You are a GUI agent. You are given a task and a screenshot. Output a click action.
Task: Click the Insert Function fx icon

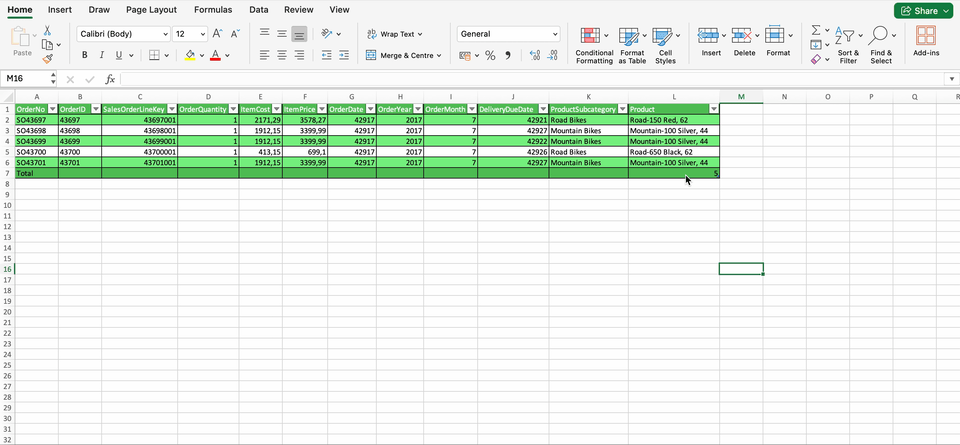[110, 79]
